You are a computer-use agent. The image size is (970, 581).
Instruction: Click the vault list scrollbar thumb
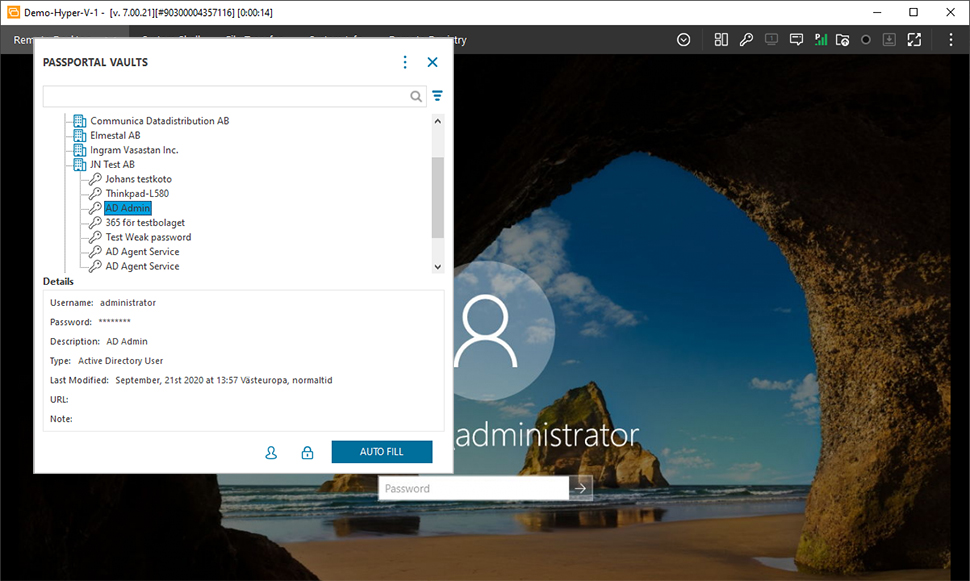pos(437,197)
